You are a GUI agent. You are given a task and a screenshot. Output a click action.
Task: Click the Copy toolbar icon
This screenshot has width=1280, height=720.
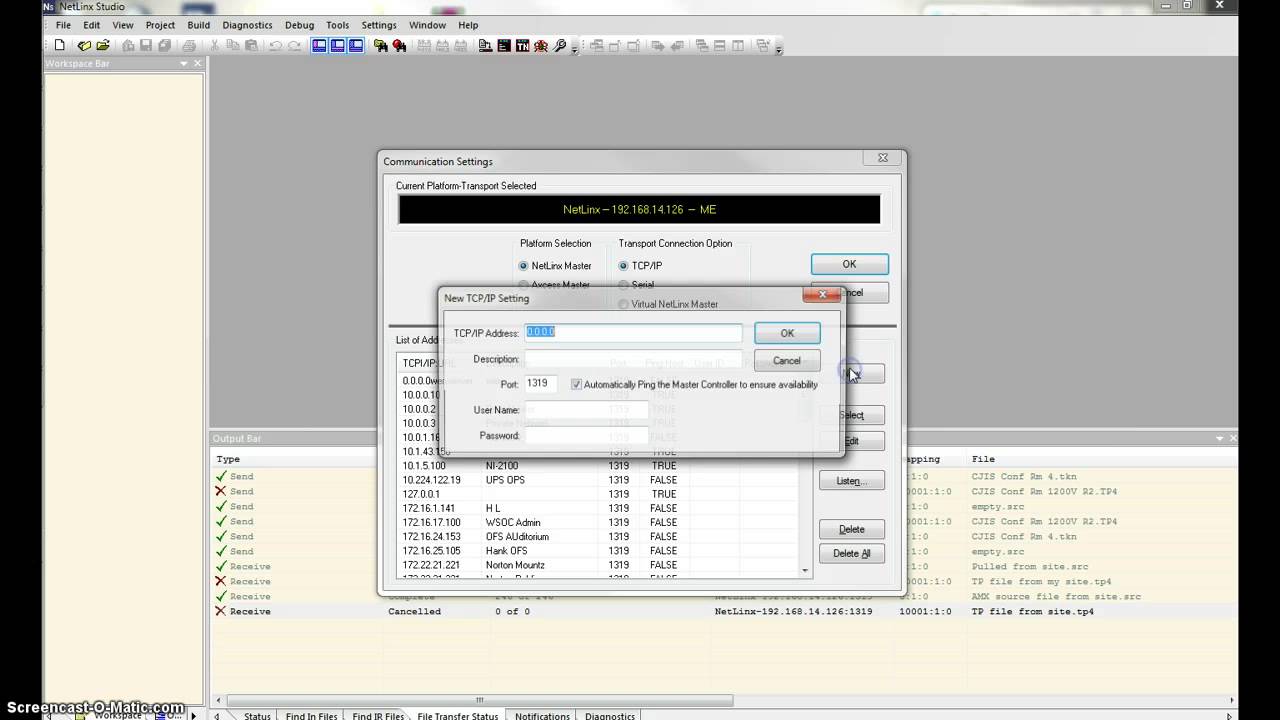click(233, 45)
